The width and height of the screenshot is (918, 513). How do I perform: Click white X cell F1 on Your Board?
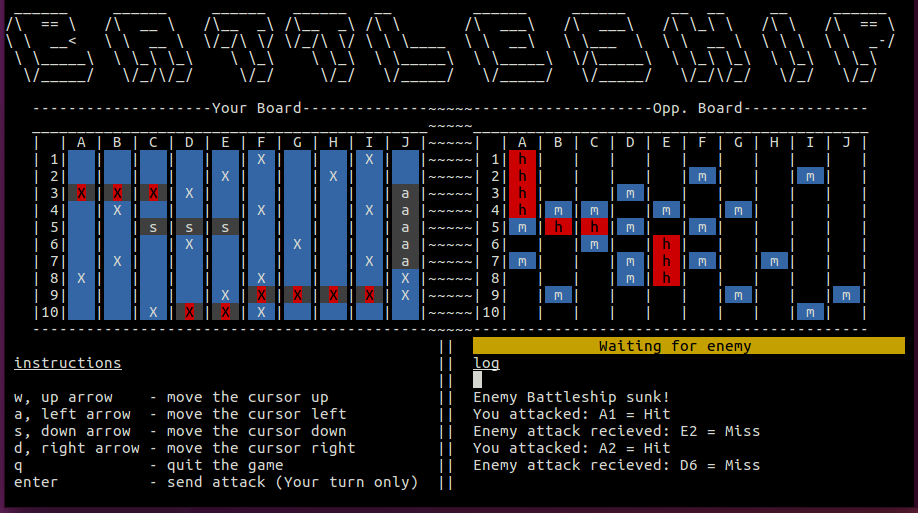(x=261, y=159)
